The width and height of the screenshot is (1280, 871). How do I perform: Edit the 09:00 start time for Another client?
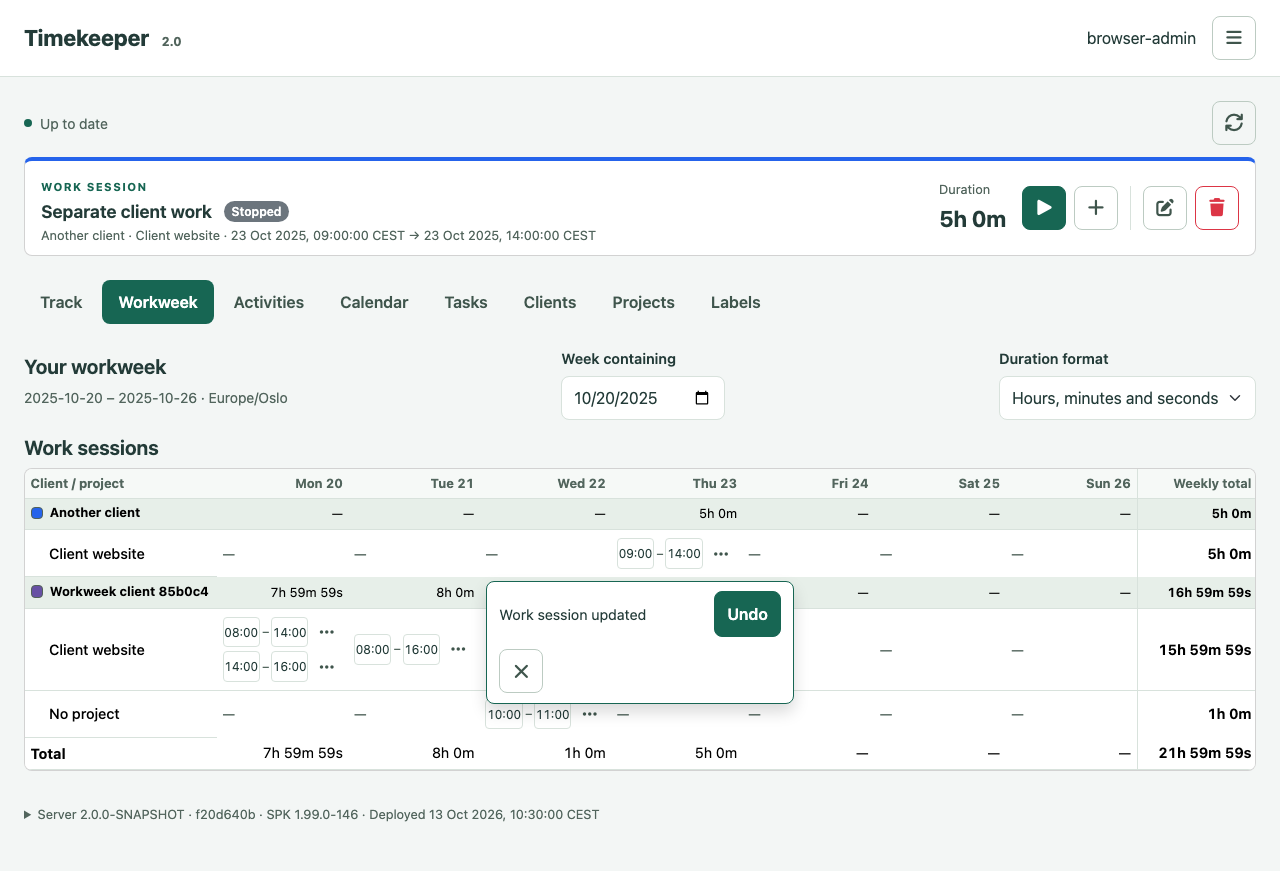(x=636, y=553)
